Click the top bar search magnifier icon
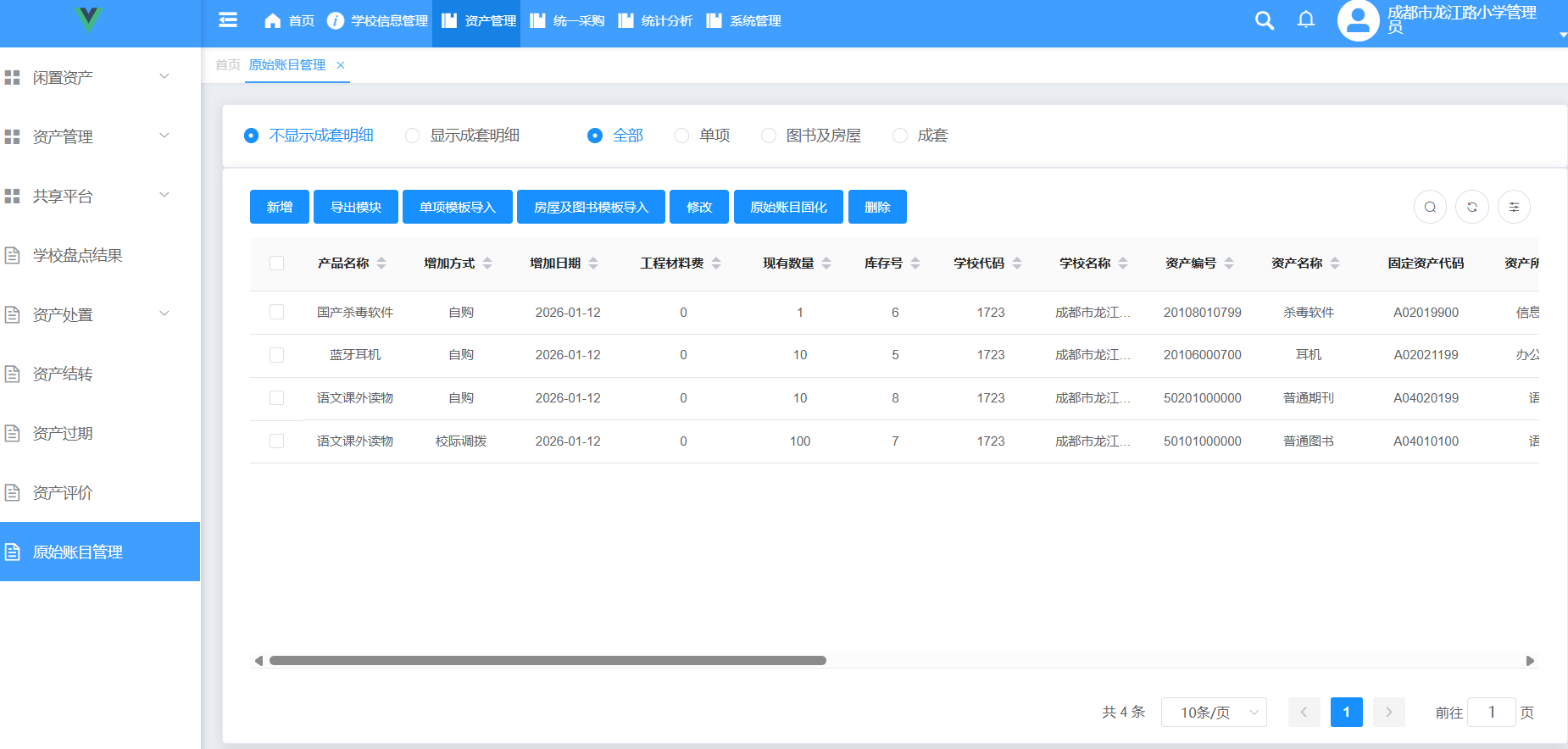Screen dimensions: 1568x749 click(1264, 20)
